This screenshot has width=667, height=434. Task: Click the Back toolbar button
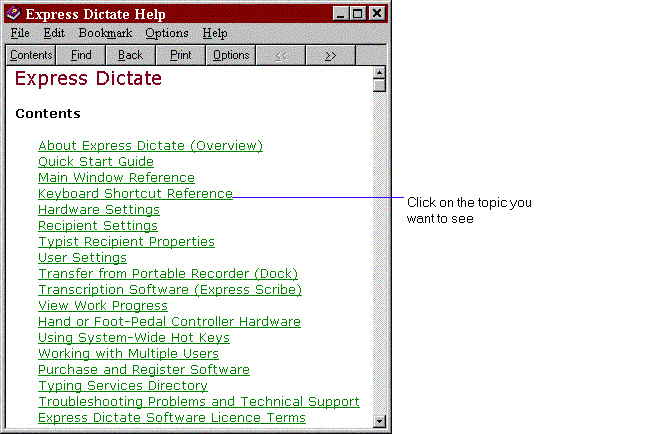[x=131, y=55]
